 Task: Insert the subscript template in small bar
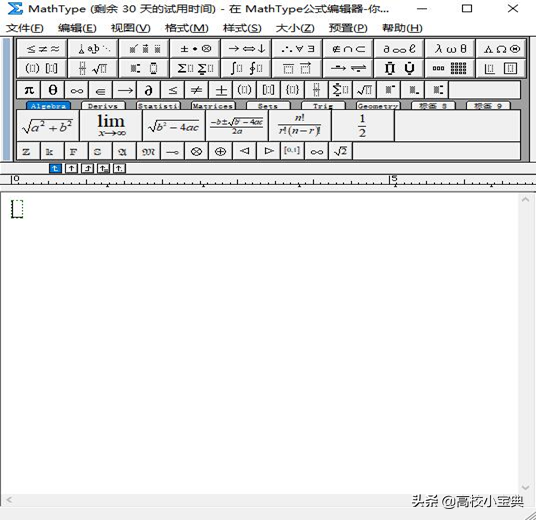point(413,90)
